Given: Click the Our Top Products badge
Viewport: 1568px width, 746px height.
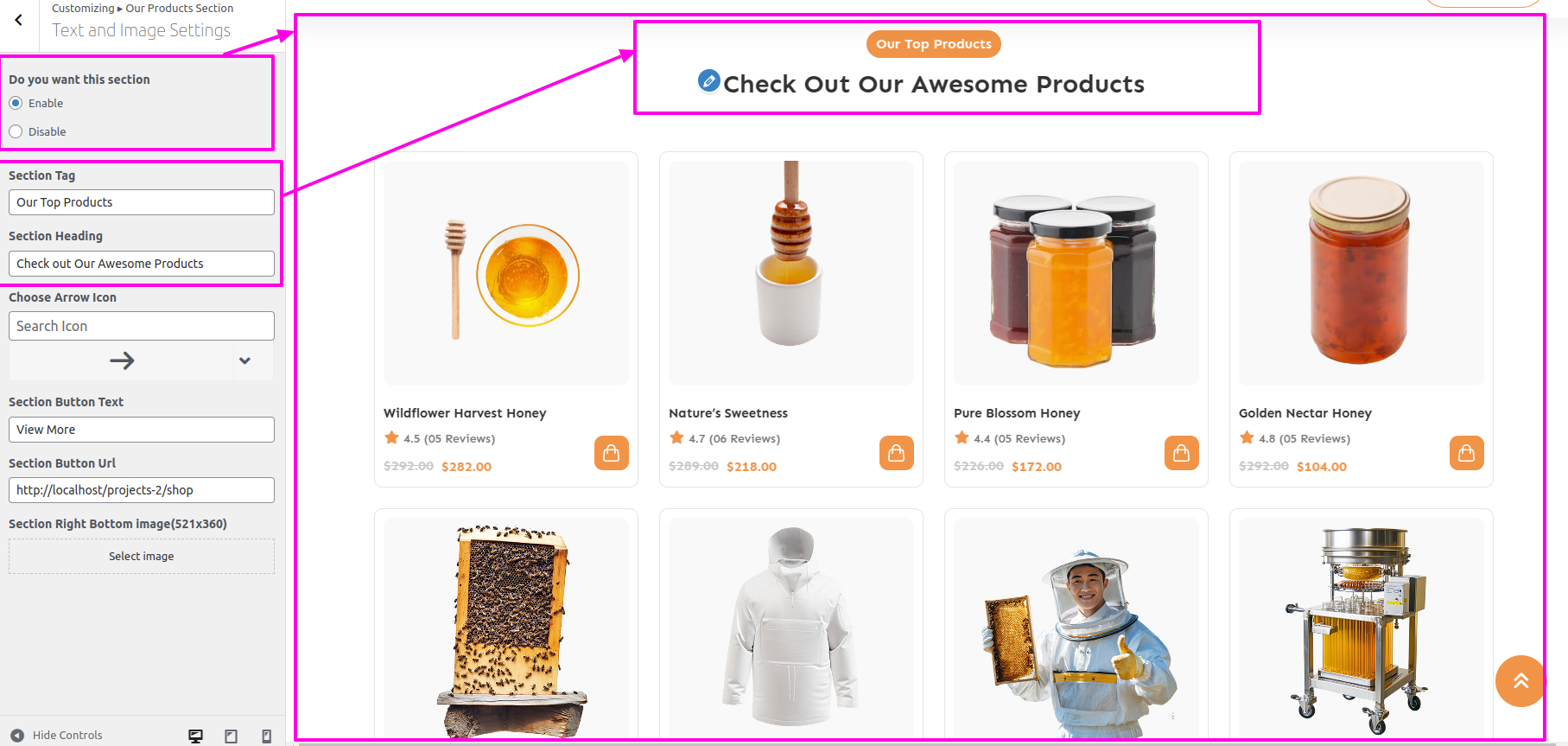Looking at the screenshot, I should 934,44.
